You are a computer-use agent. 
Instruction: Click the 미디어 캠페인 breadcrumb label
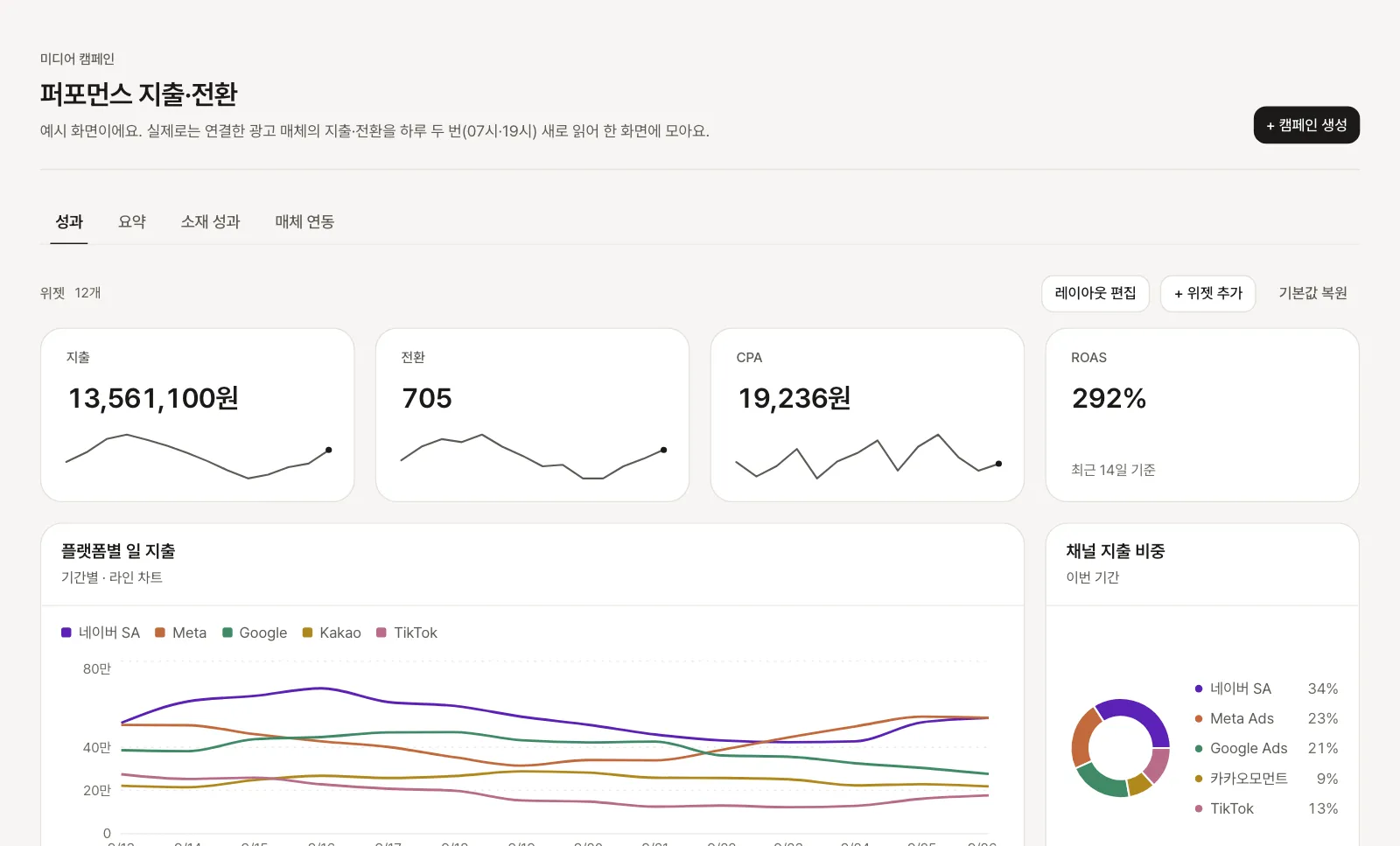click(x=77, y=59)
